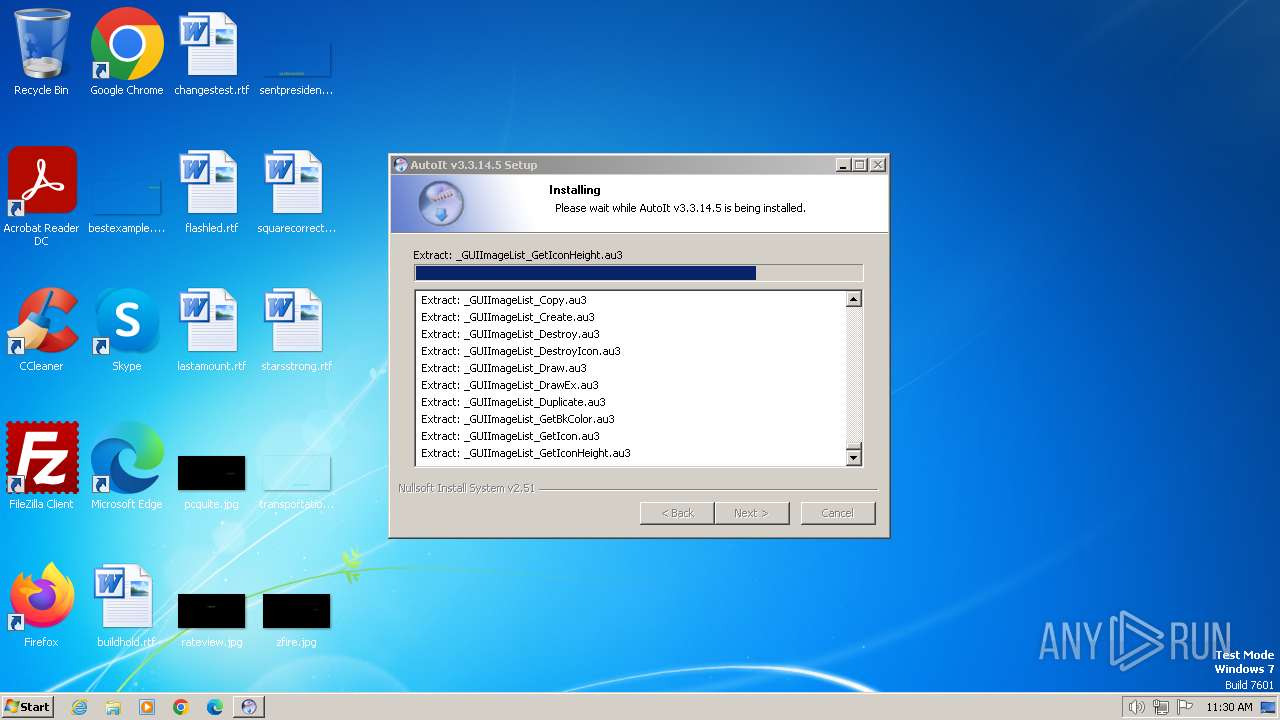
Task: Launch Internet Explorer from the taskbar
Action: (x=79, y=707)
